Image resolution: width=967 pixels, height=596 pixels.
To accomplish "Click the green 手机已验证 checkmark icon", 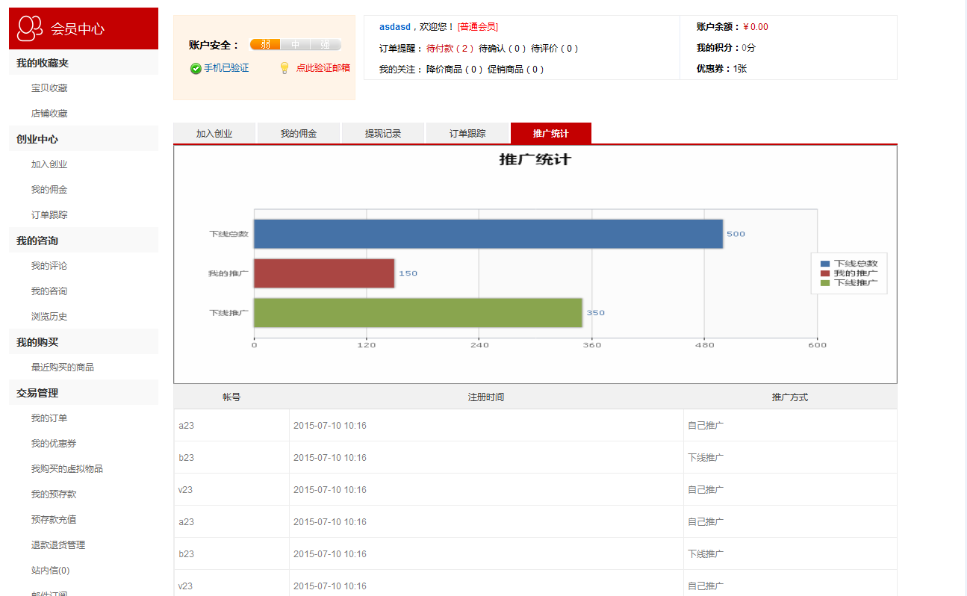I will (196, 68).
